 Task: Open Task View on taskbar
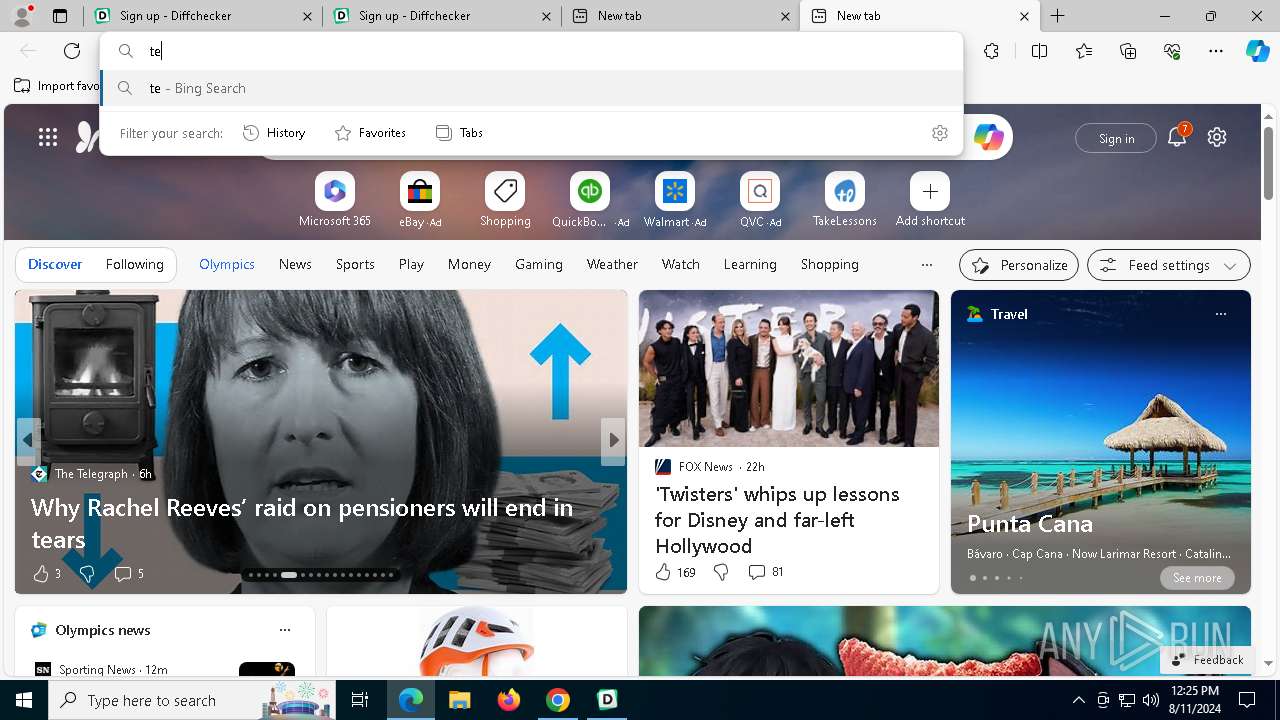tap(360, 700)
